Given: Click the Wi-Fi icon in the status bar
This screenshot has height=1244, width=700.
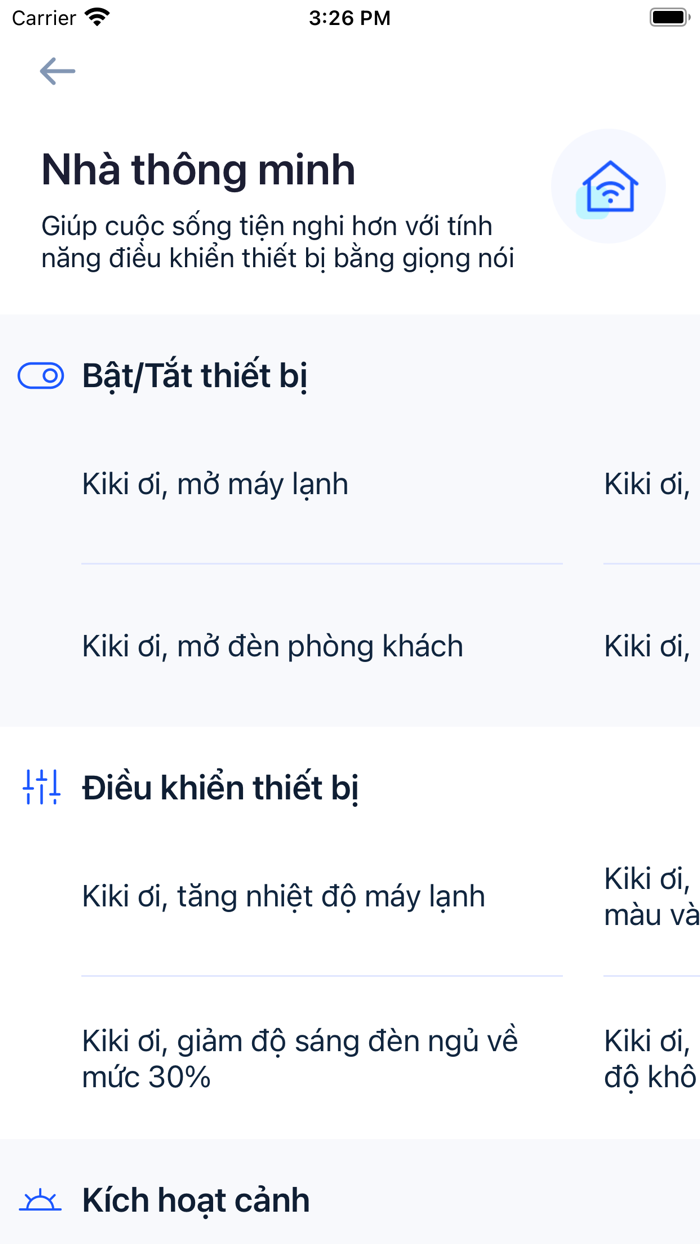Looking at the screenshot, I should 97,16.
